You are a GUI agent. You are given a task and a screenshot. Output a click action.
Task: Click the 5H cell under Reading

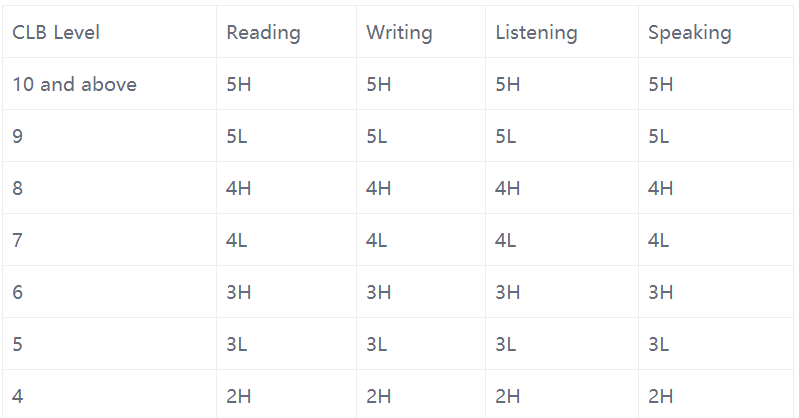(239, 85)
